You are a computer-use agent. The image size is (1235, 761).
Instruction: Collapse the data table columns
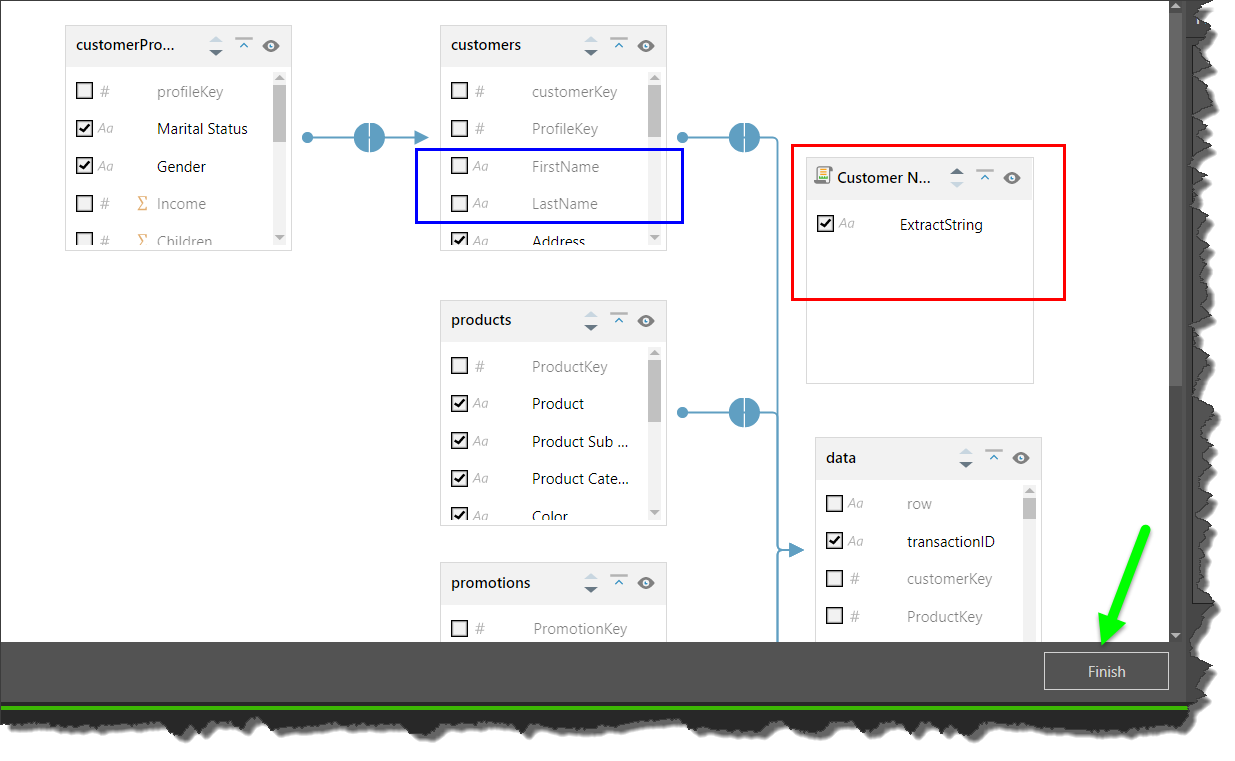(x=994, y=457)
